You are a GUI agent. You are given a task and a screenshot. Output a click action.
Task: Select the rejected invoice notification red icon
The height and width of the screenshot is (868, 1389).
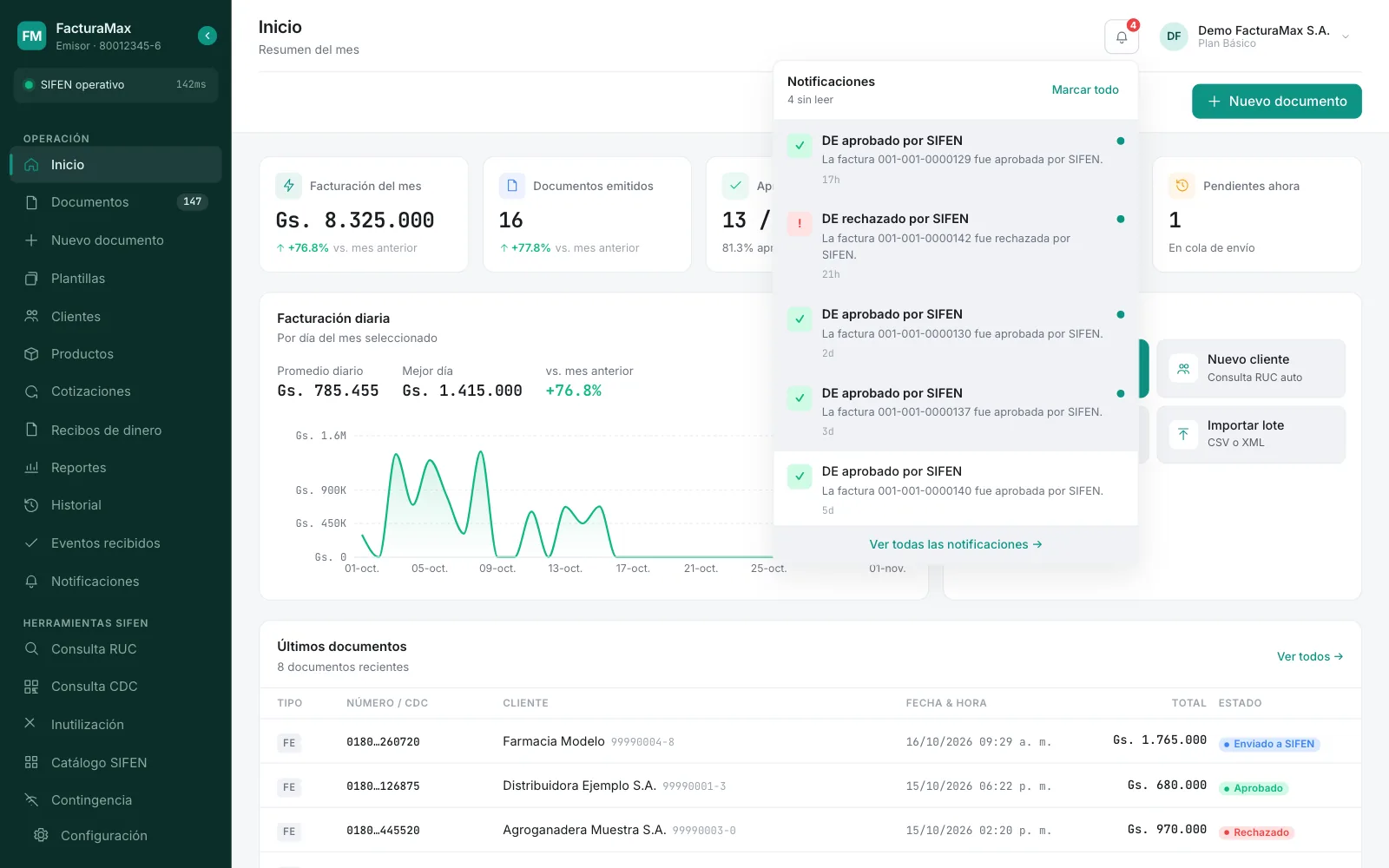(x=799, y=224)
